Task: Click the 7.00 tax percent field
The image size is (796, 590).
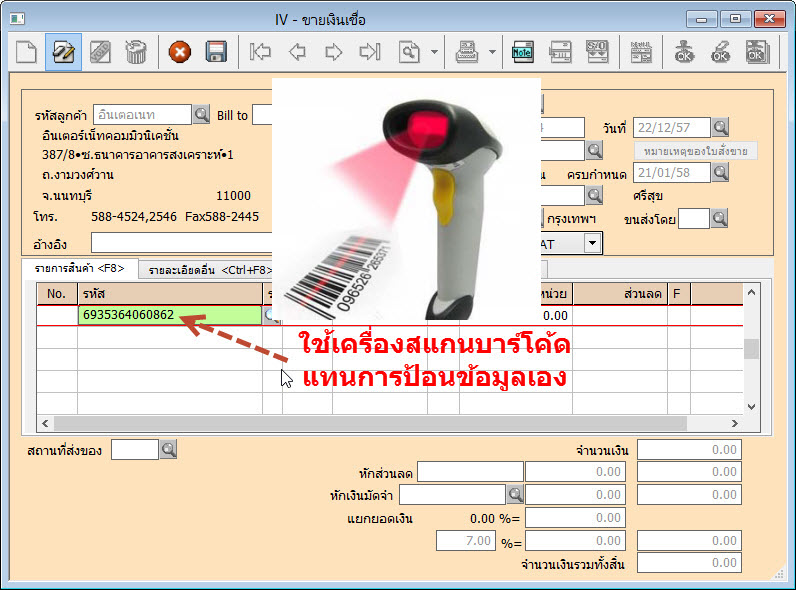Action: pos(466,541)
